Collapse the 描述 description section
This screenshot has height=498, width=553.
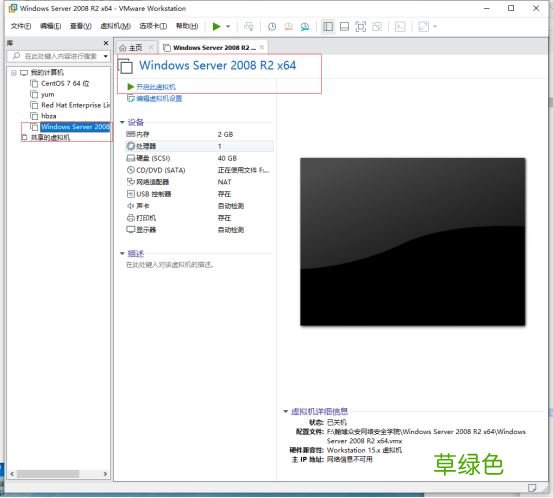[x=122, y=254]
